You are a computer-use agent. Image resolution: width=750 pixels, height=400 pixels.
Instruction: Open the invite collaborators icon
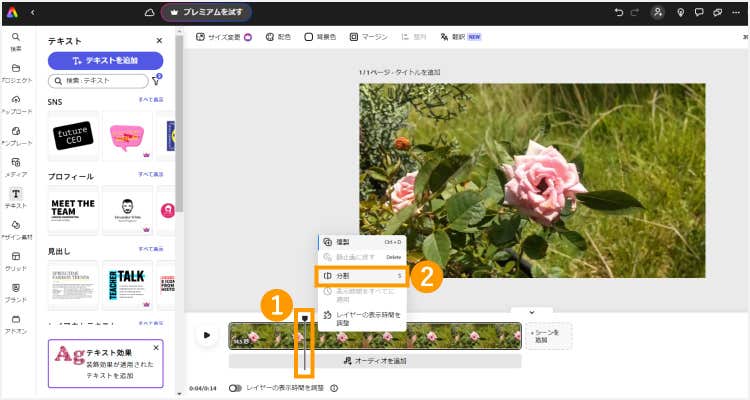pyautogui.click(x=658, y=12)
